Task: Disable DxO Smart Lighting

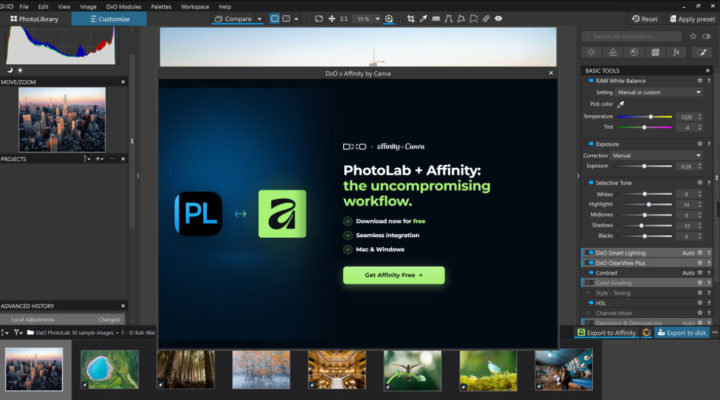Action: [591, 253]
